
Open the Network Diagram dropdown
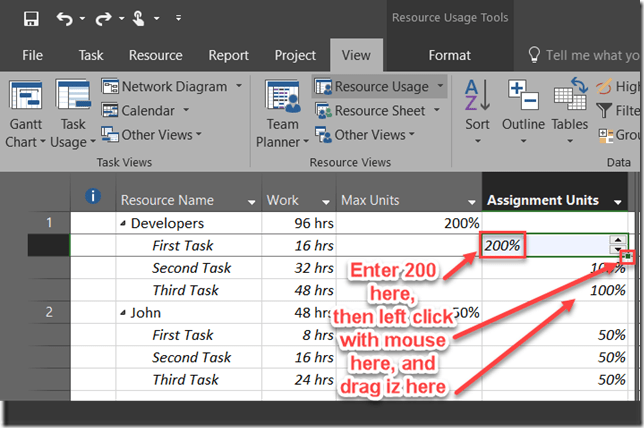tap(238, 87)
